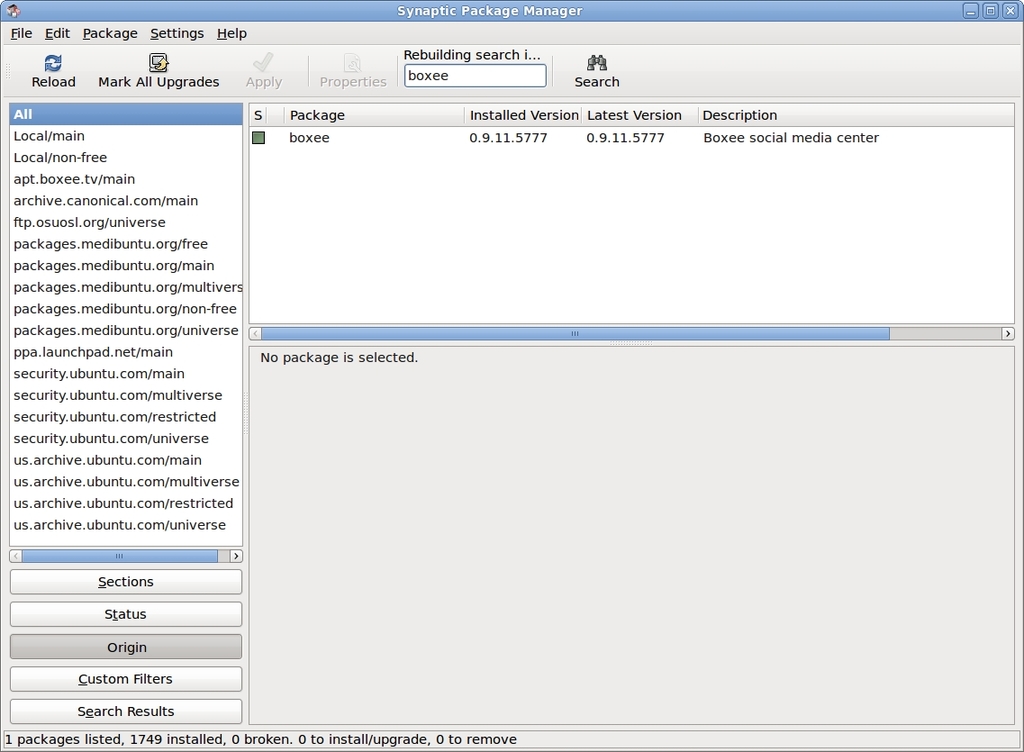Open the Package menu

click(110, 33)
